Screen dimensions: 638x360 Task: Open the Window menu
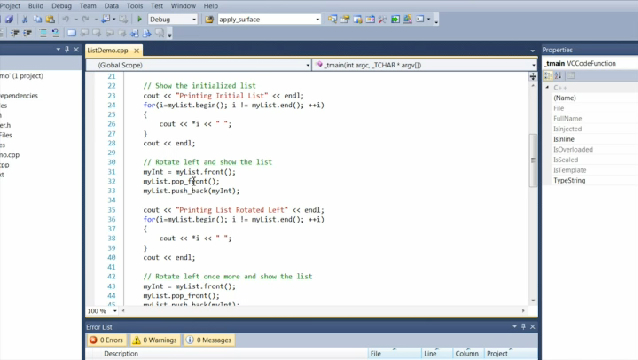[183, 6]
